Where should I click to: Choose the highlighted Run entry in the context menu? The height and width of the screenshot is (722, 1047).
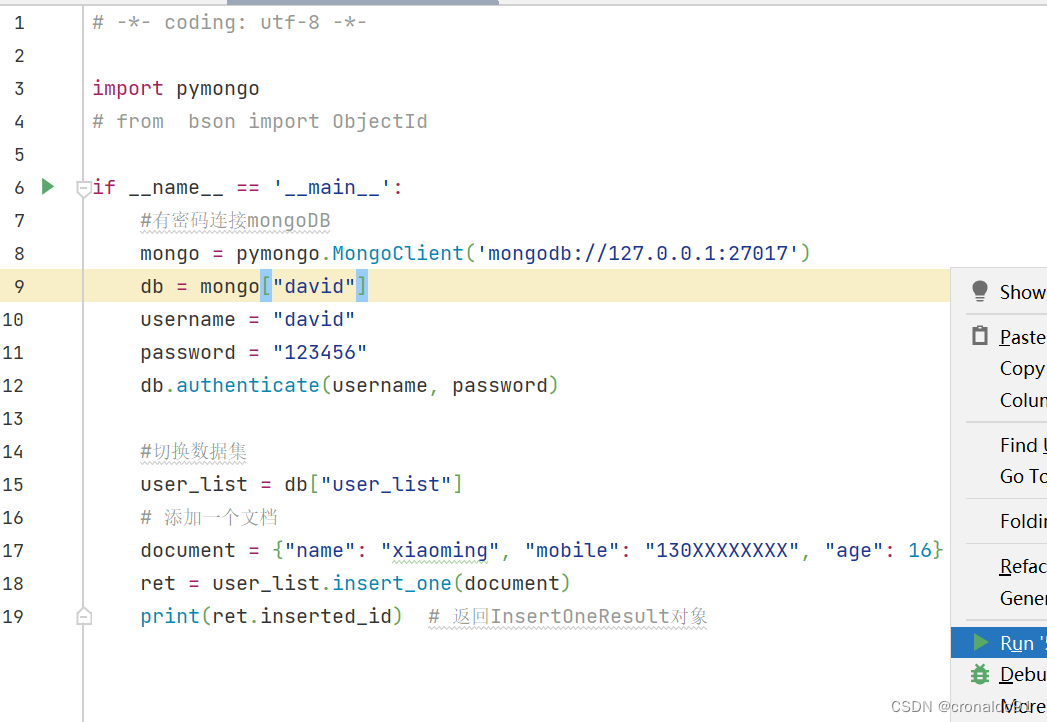point(999,643)
